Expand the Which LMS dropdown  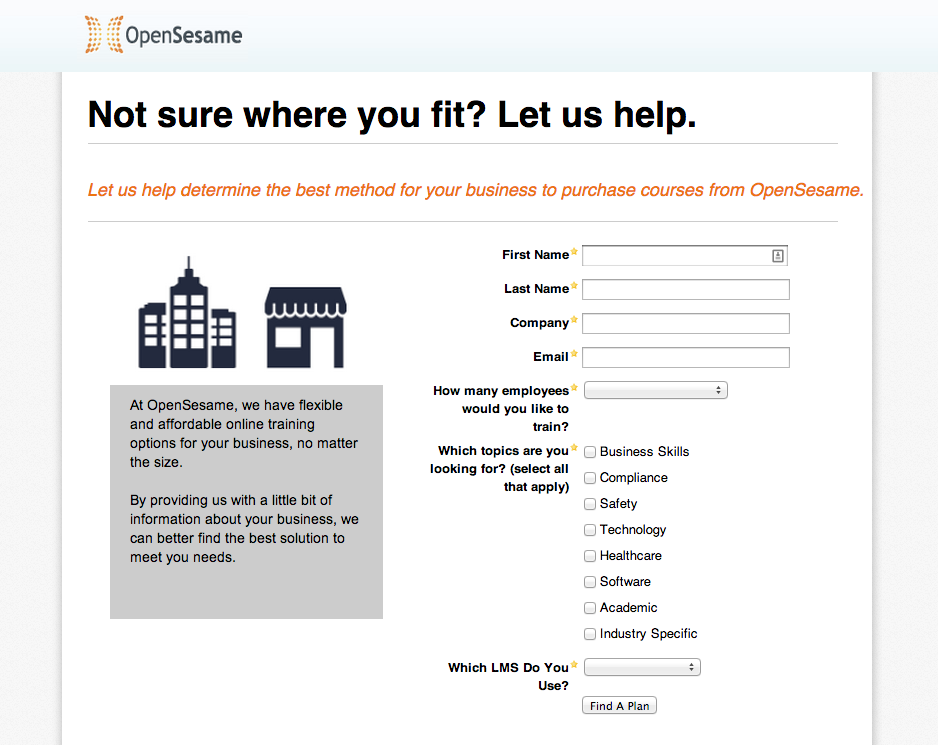[x=642, y=667]
